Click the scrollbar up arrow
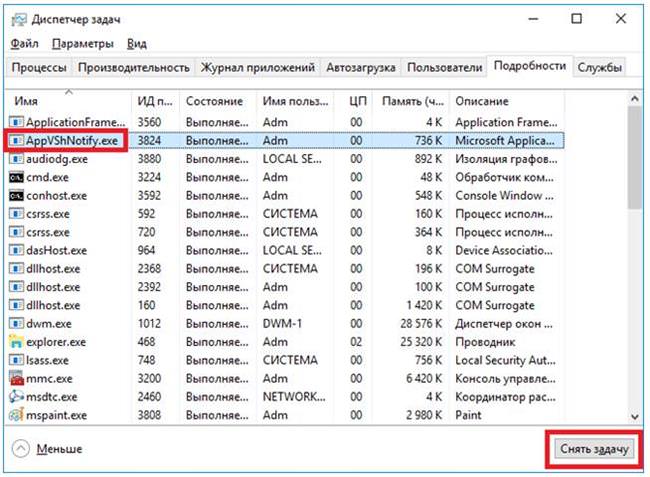Image resolution: width=650 pixels, height=477 pixels. tap(634, 99)
